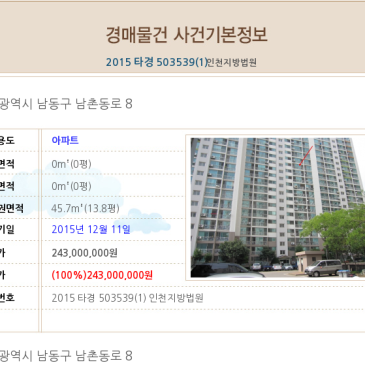Click the second 0㎡(0평) area value
365x365 pixels.
pyautogui.click(x=71, y=186)
